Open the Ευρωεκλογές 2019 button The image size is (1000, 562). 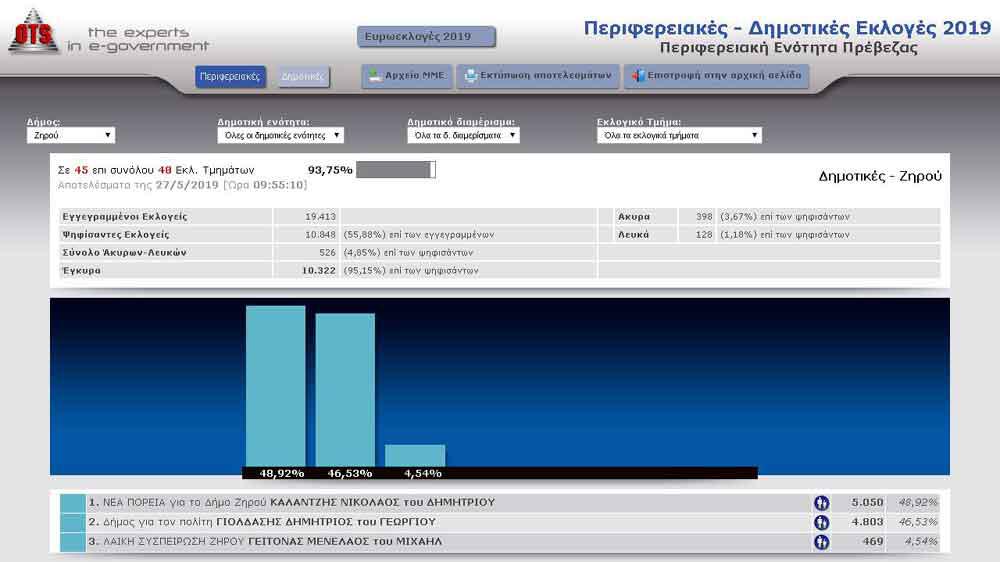click(426, 36)
